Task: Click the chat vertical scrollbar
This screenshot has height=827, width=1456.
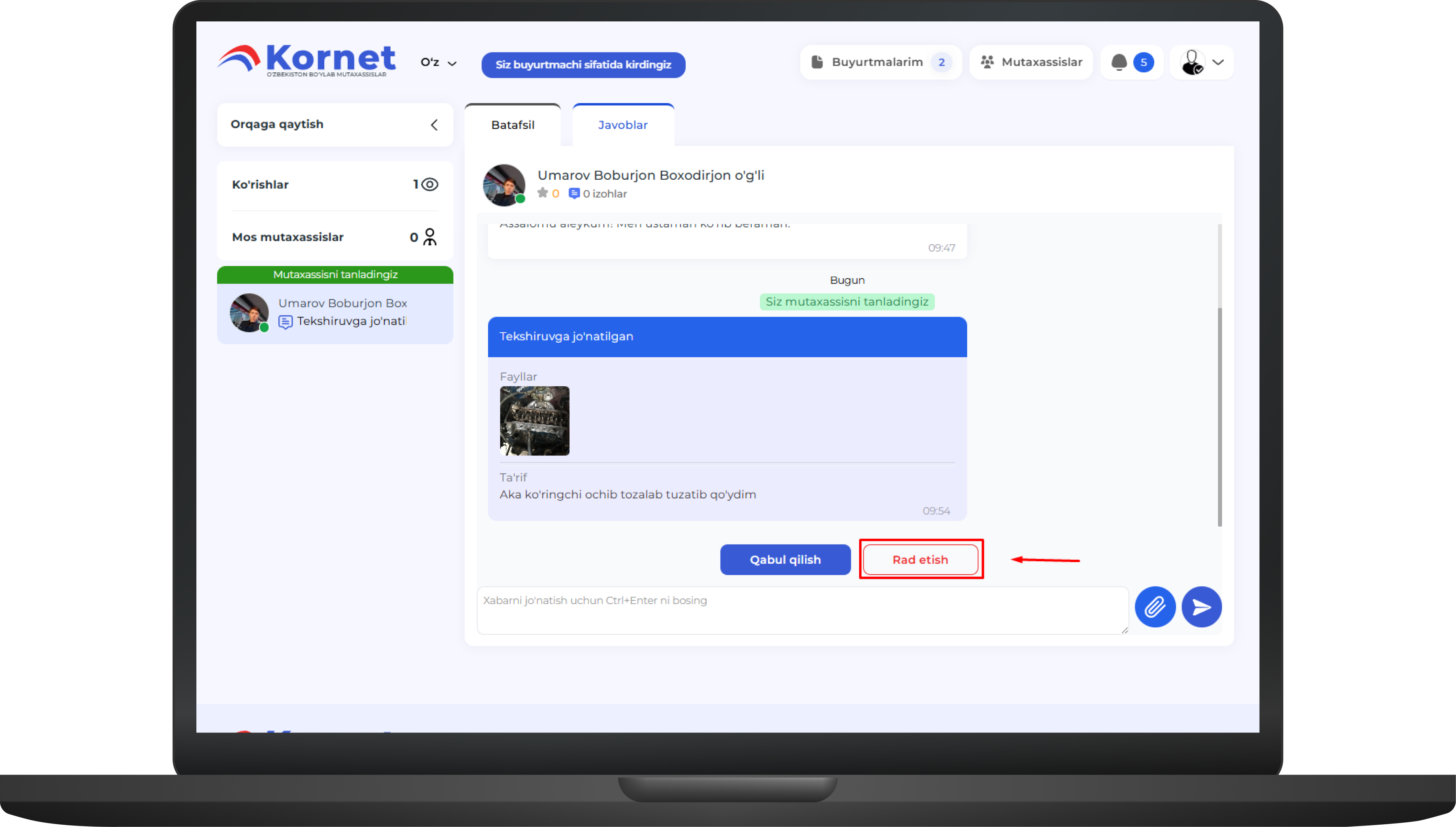Action: click(1219, 417)
